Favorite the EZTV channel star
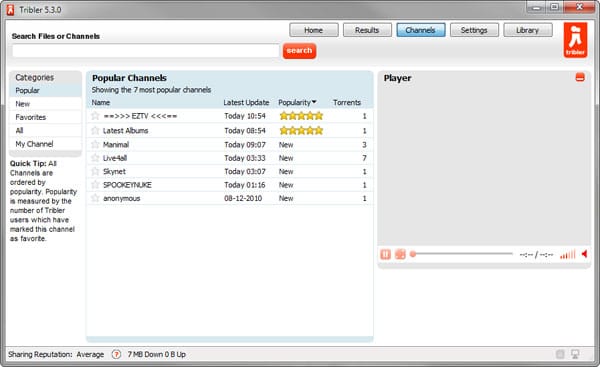The height and width of the screenshot is (367, 600). click(x=95, y=116)
